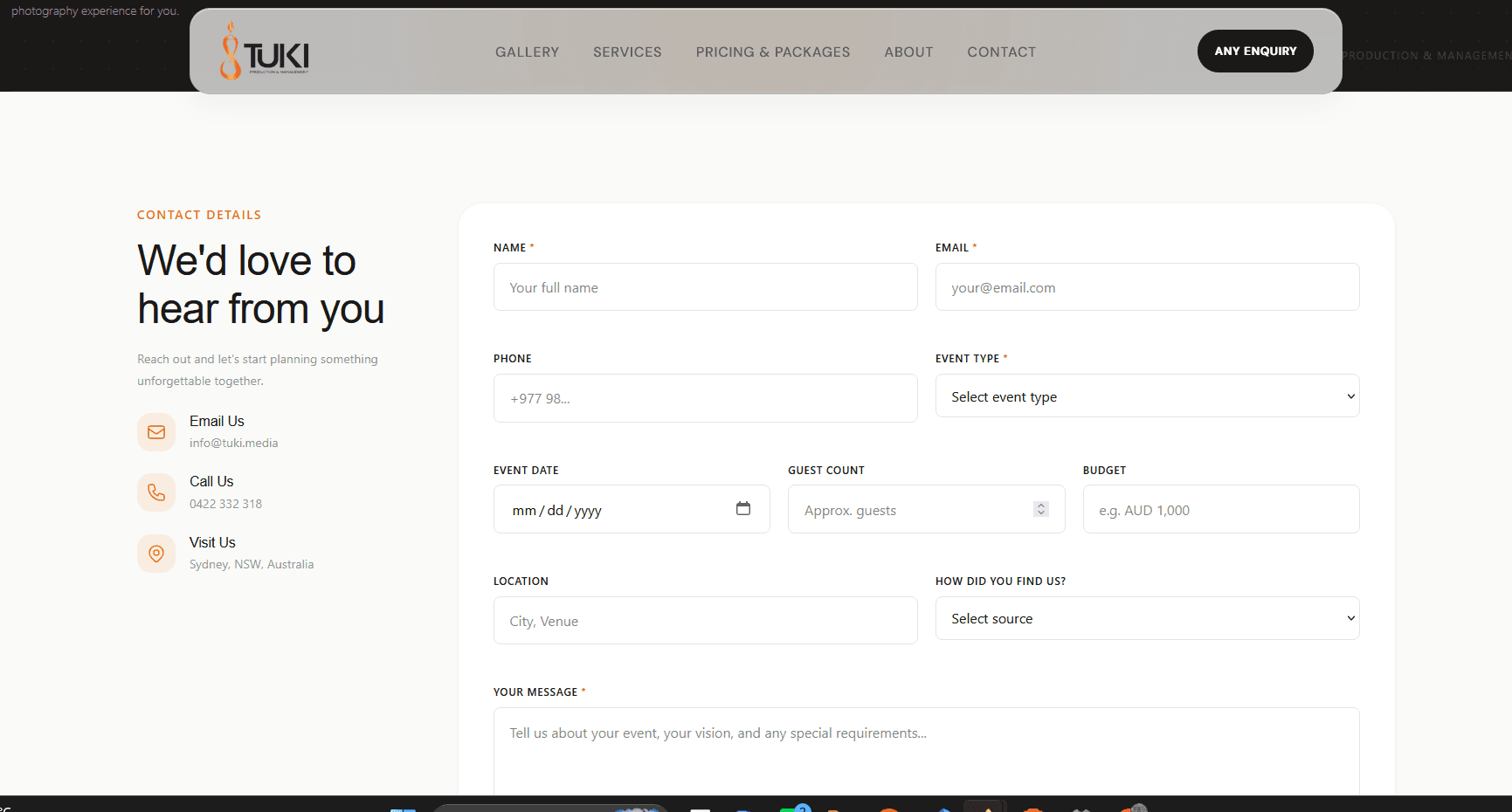
Task: Navigate to the About page
Action: click(x=908, y=52)
